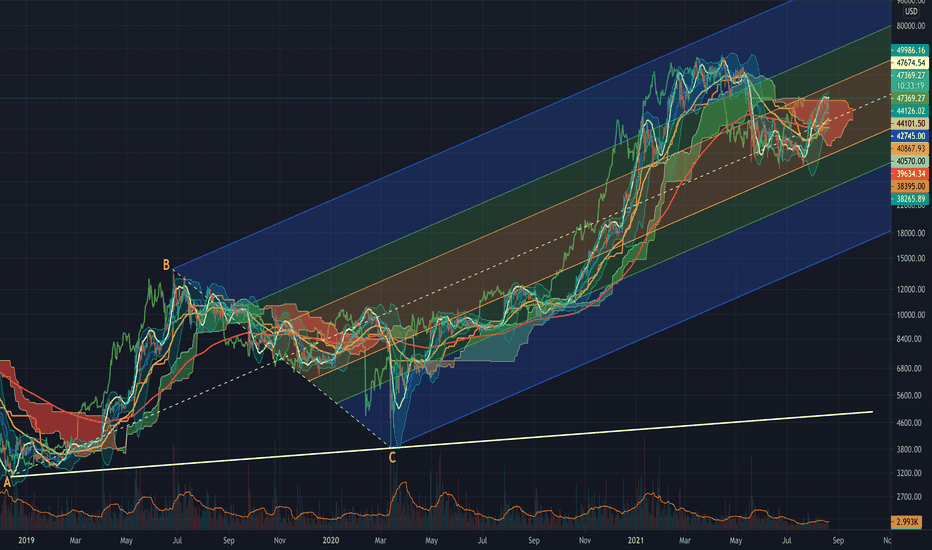Click the 38265.89 price label

coord(909,199)
